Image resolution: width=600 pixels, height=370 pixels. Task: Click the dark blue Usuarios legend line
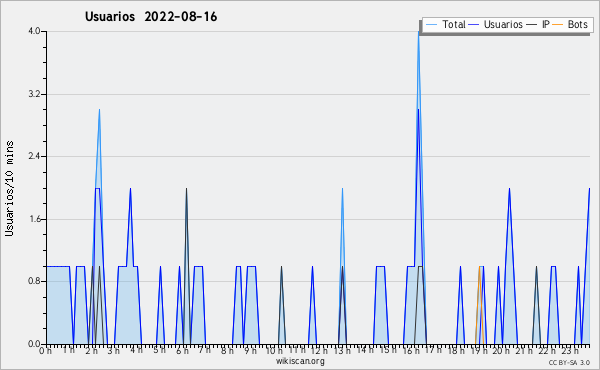coord(474,25)
